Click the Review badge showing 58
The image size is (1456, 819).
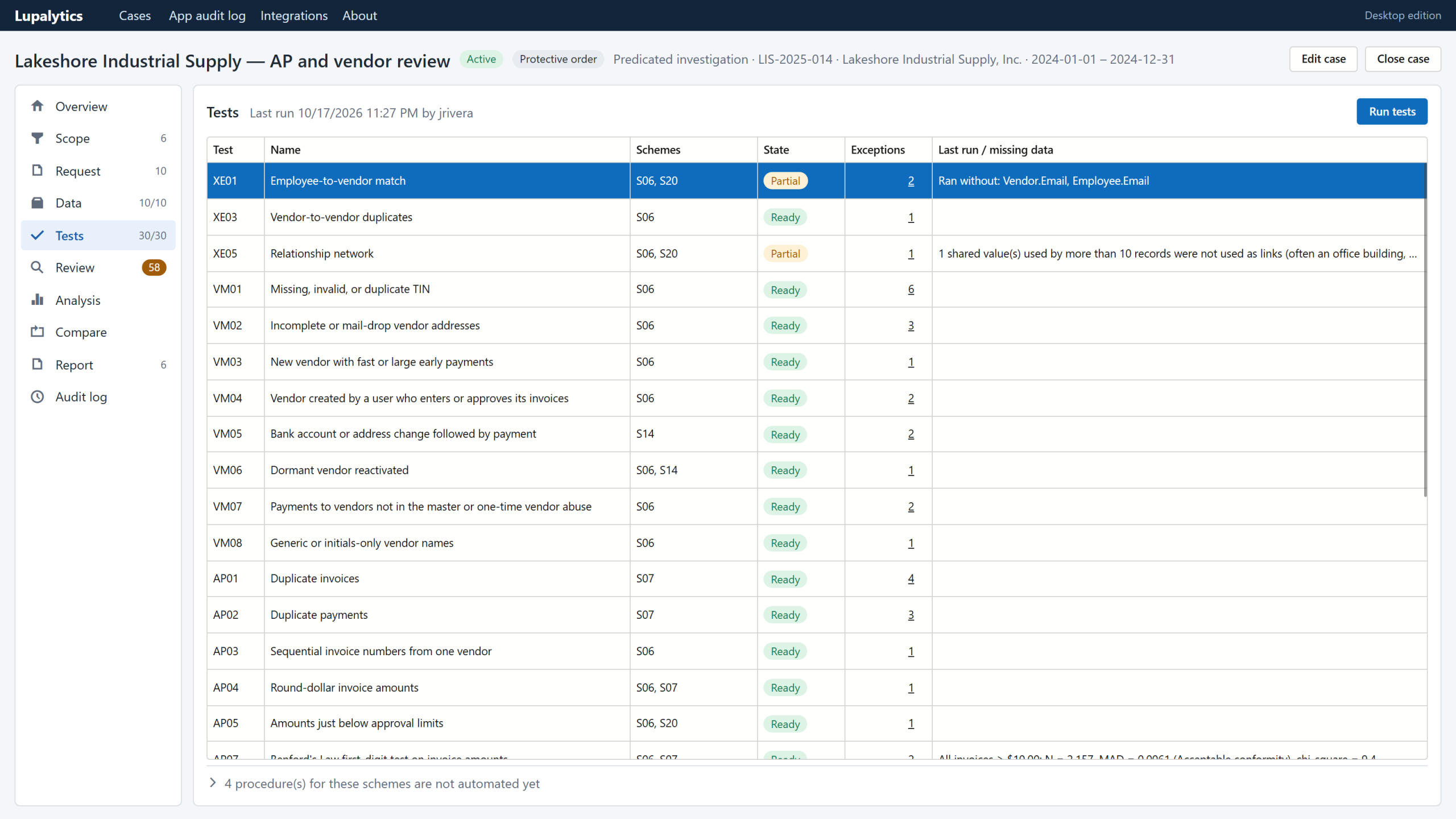click(x=154, y=267)
